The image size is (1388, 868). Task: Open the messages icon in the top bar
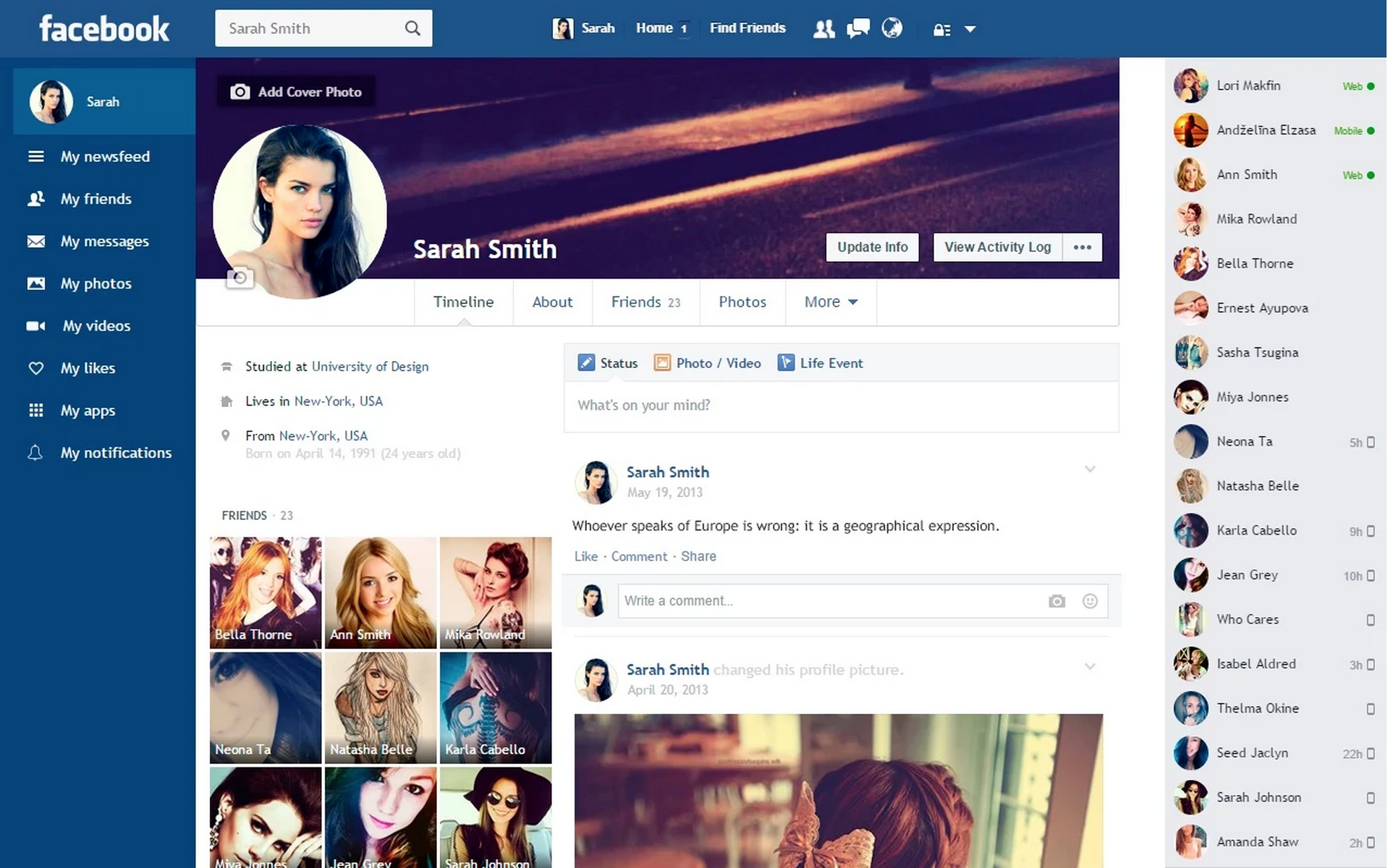(x=858, y=28)
